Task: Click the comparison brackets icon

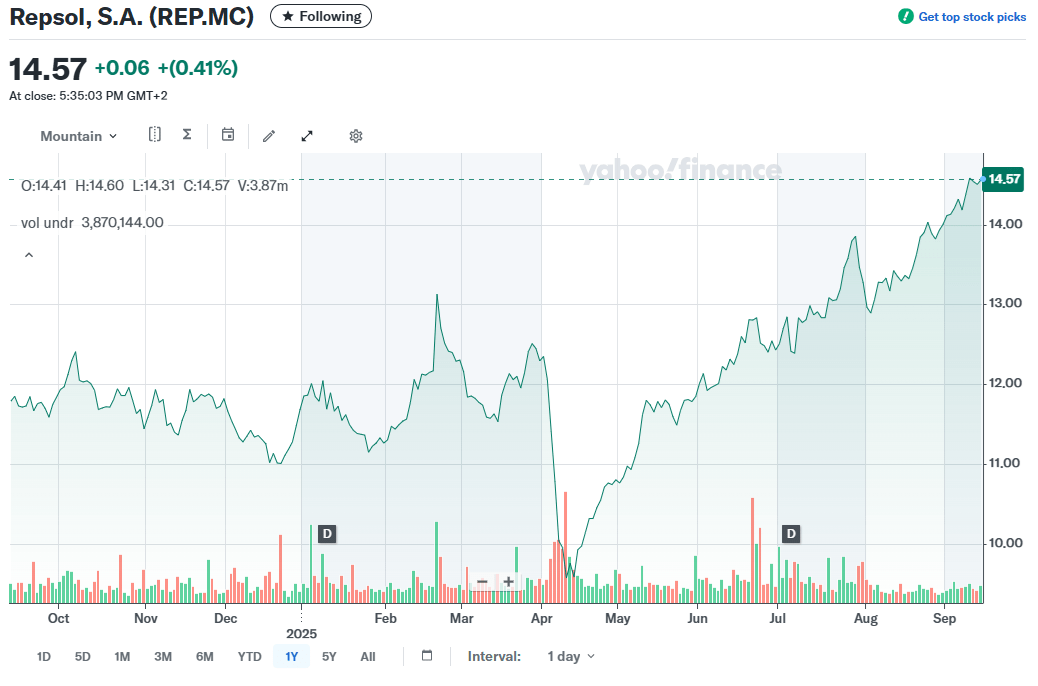Action: pos(154,133)
